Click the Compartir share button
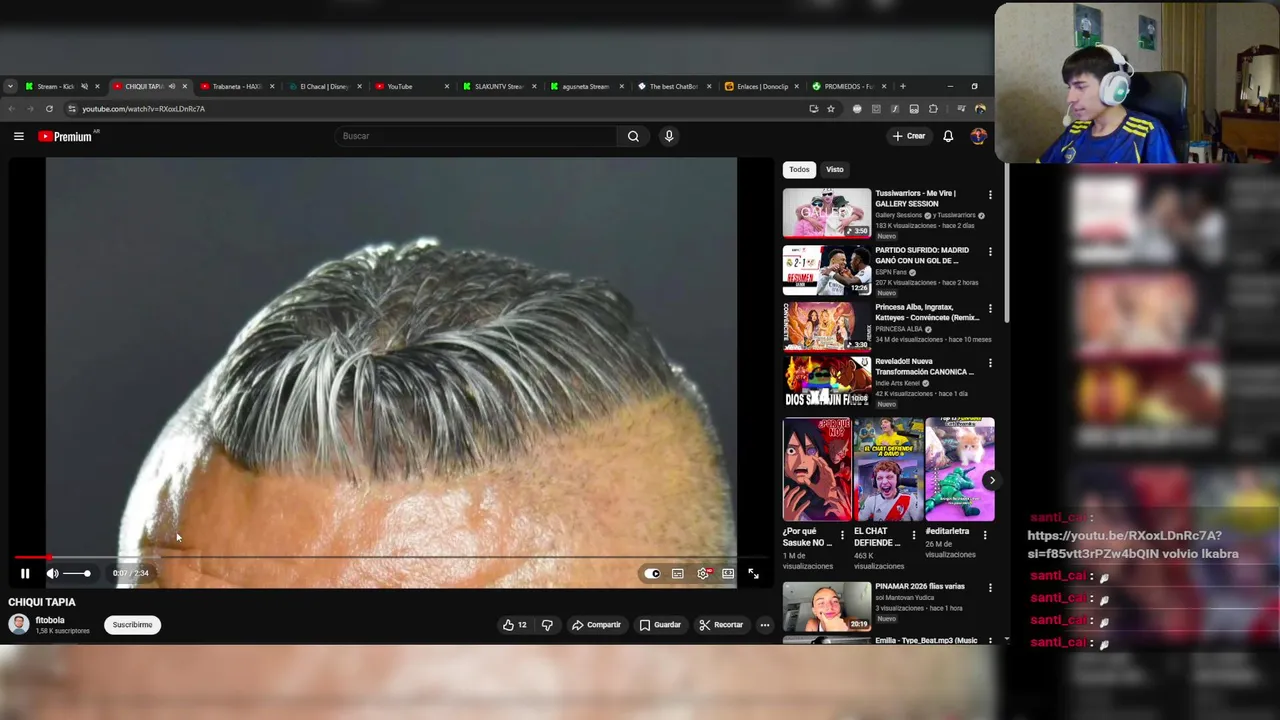This screenshot has width=1280, height=720. (x=596, y=625)
